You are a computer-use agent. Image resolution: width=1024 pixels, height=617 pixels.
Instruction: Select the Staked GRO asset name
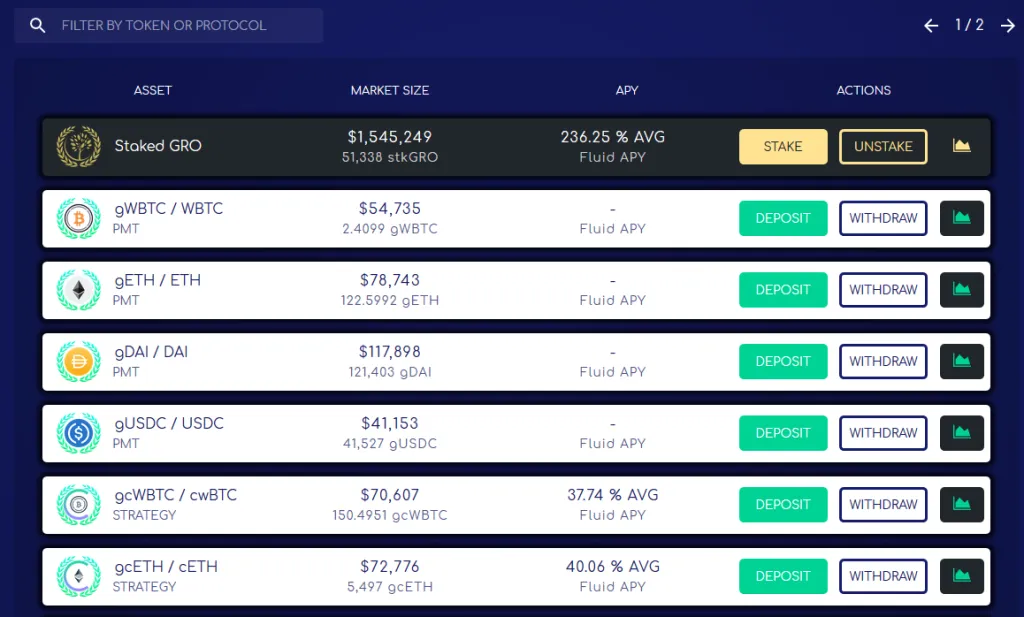pos(158,146)
